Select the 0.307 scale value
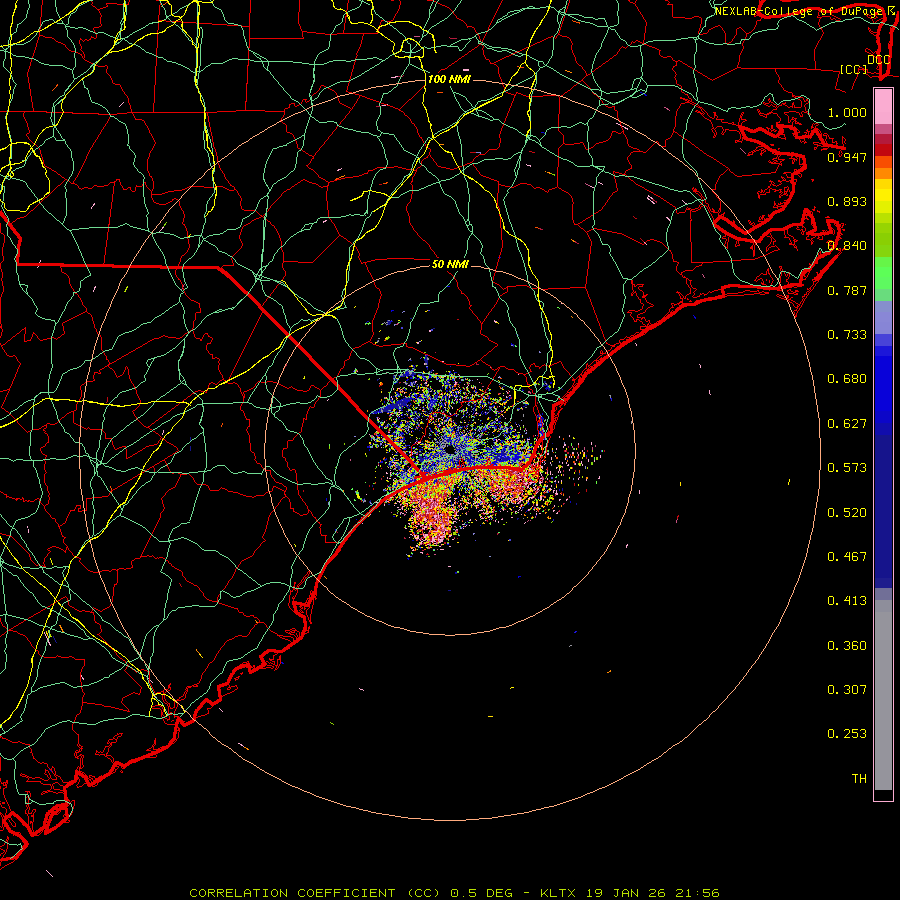The height and width of the screenshot is (900, 900). coord(847,690)
